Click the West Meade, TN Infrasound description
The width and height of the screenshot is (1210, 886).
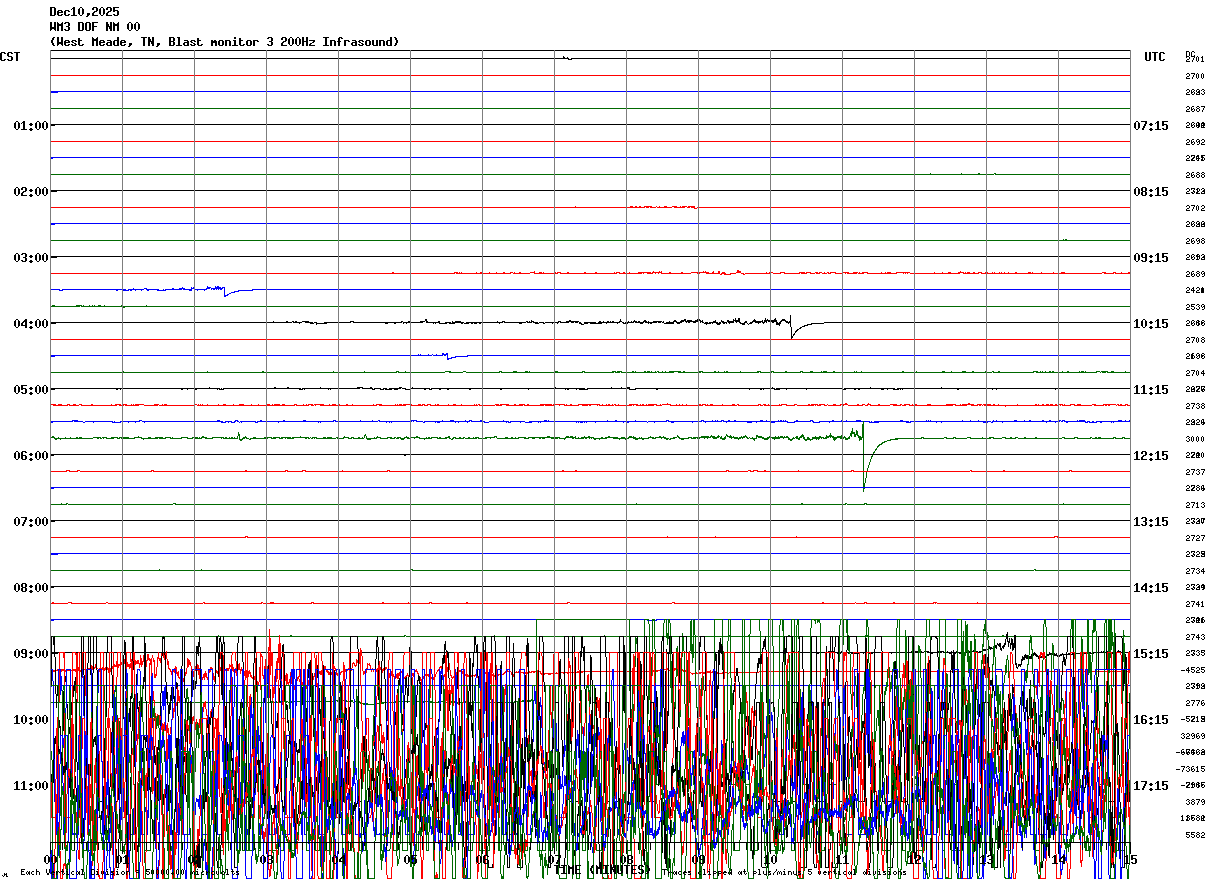[x=224, y=42]
